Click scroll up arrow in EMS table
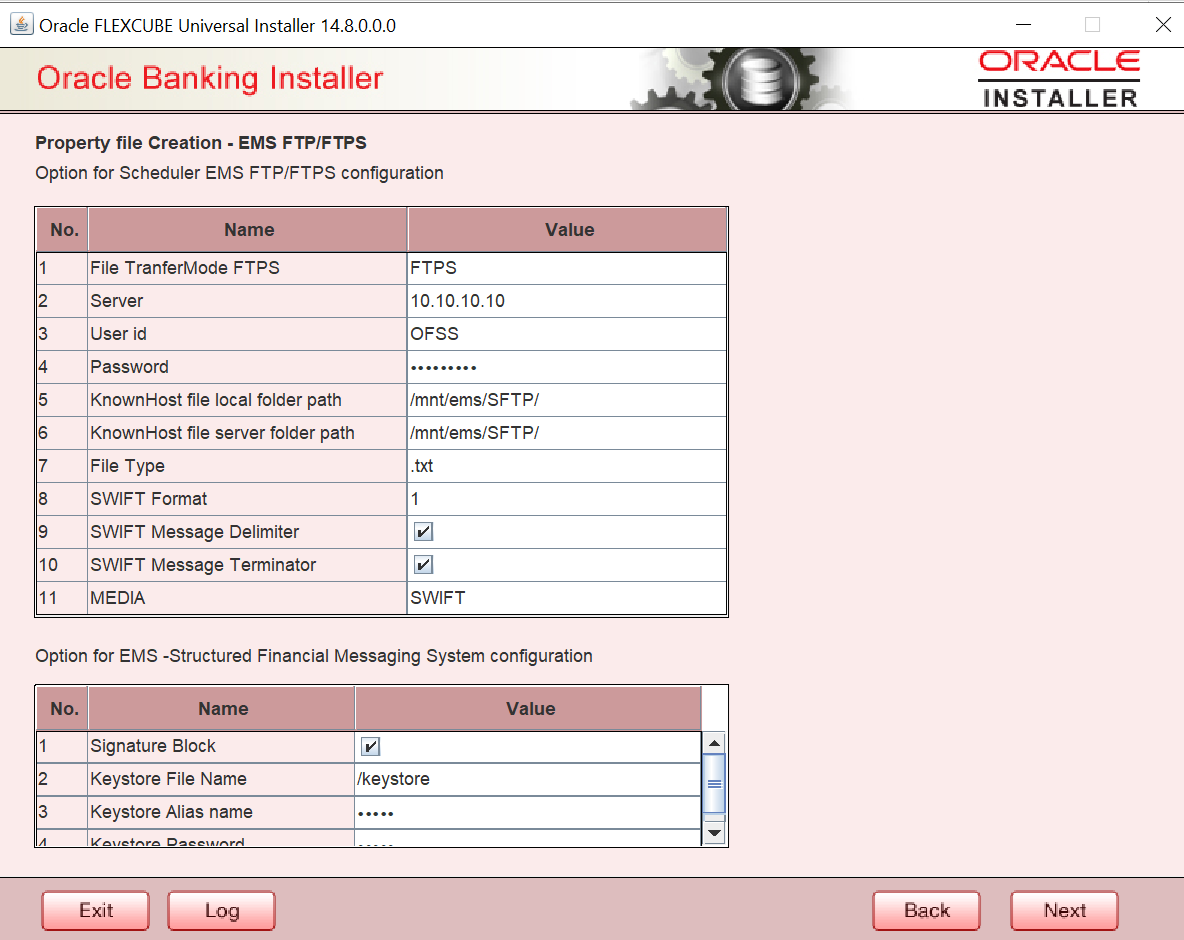This screenshot has width=1184, height=940. (x=714, y=743)
